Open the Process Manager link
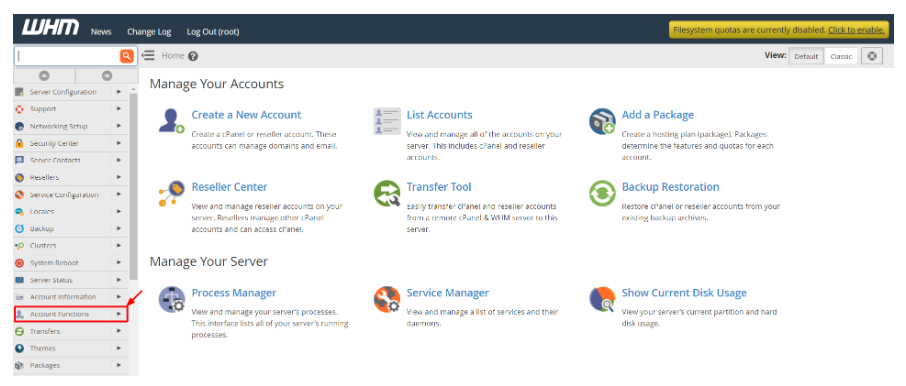Image resolution: width=906 pixels, height=386 pixels. point(234,293)
